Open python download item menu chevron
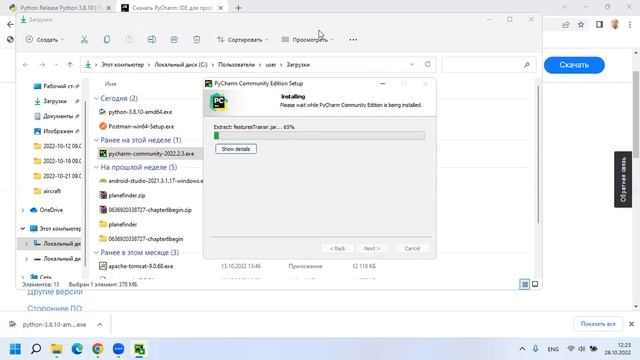 pos(100,324)
